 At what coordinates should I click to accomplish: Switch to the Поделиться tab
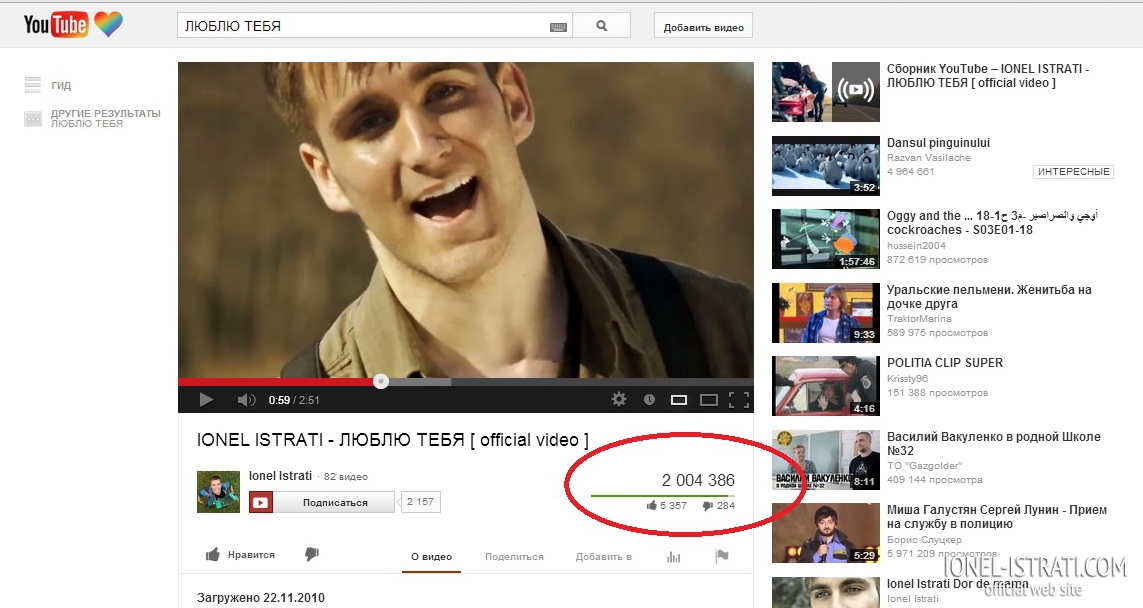(514, 557)
